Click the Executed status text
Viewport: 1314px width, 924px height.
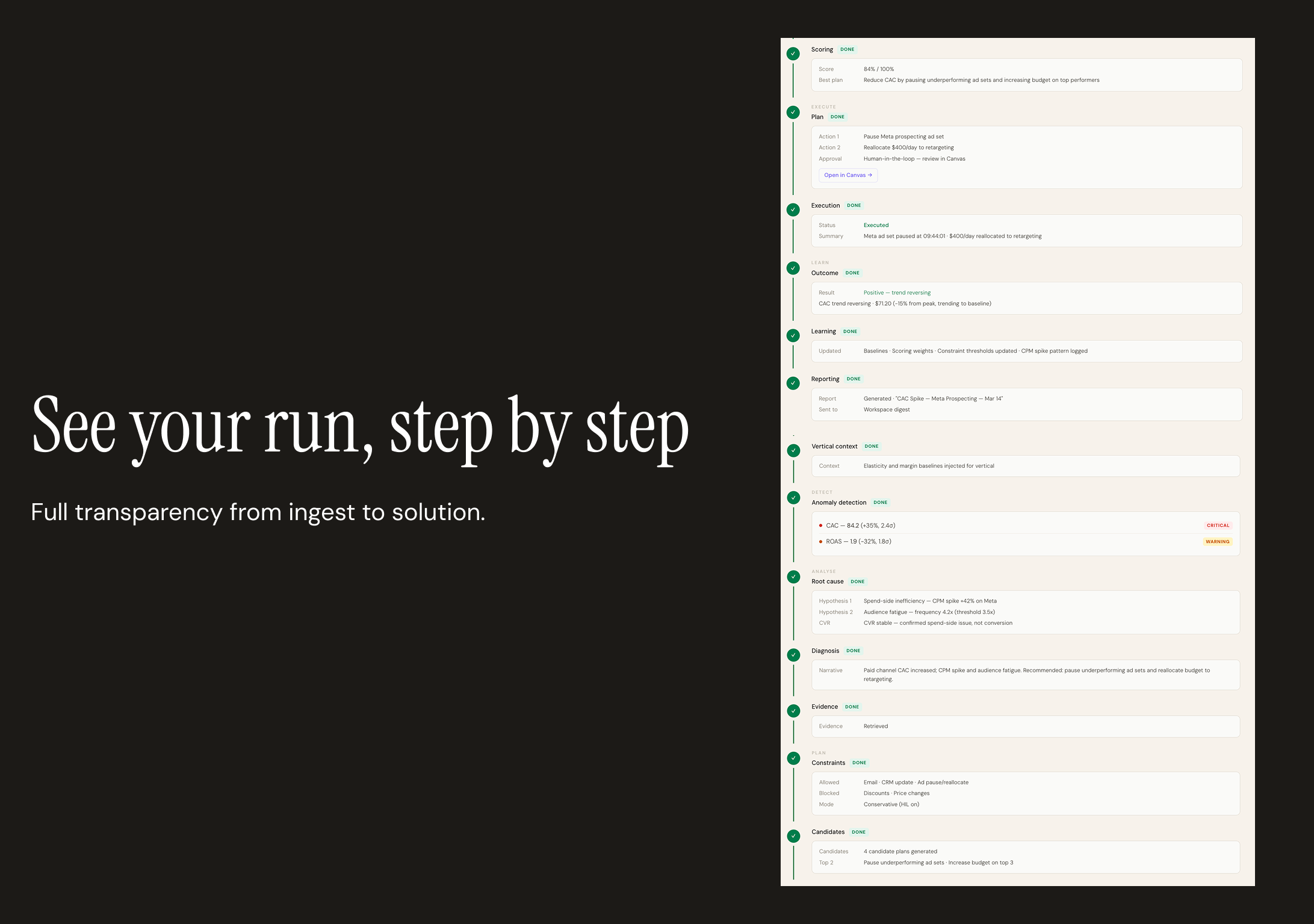point(876,225)
